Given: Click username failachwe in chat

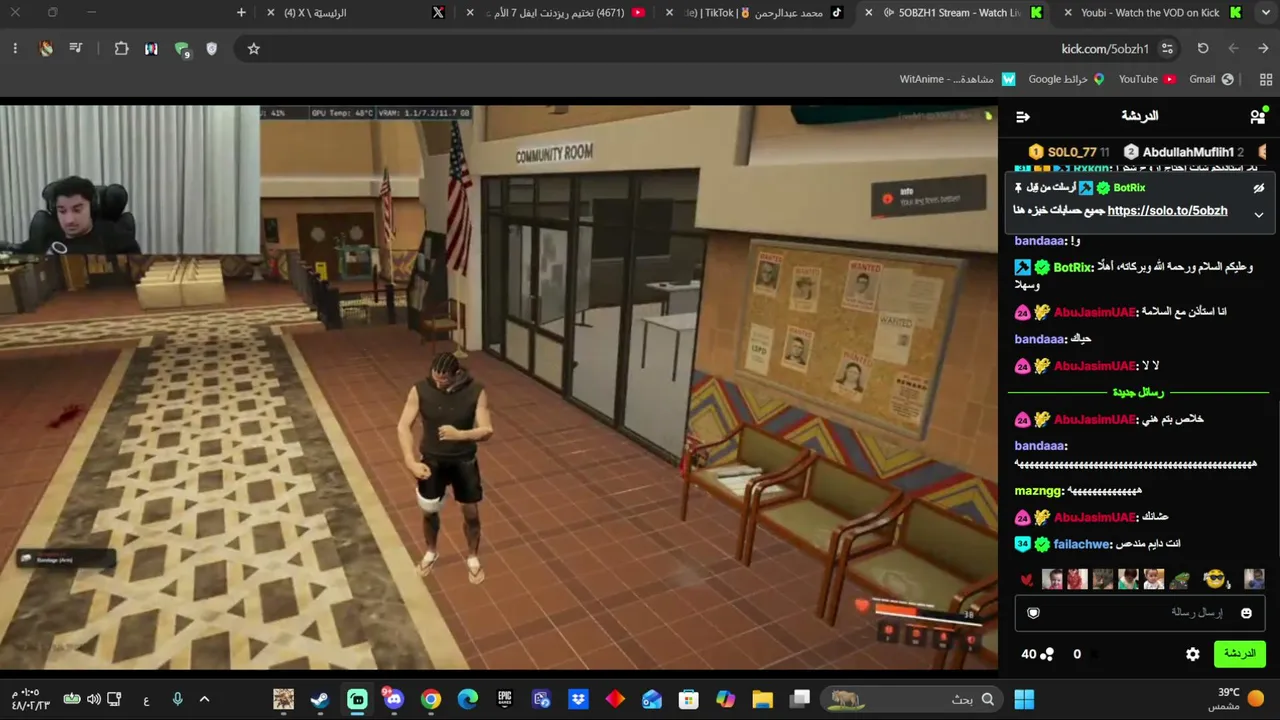Looking at the screenshot, I should [1082, 544].
